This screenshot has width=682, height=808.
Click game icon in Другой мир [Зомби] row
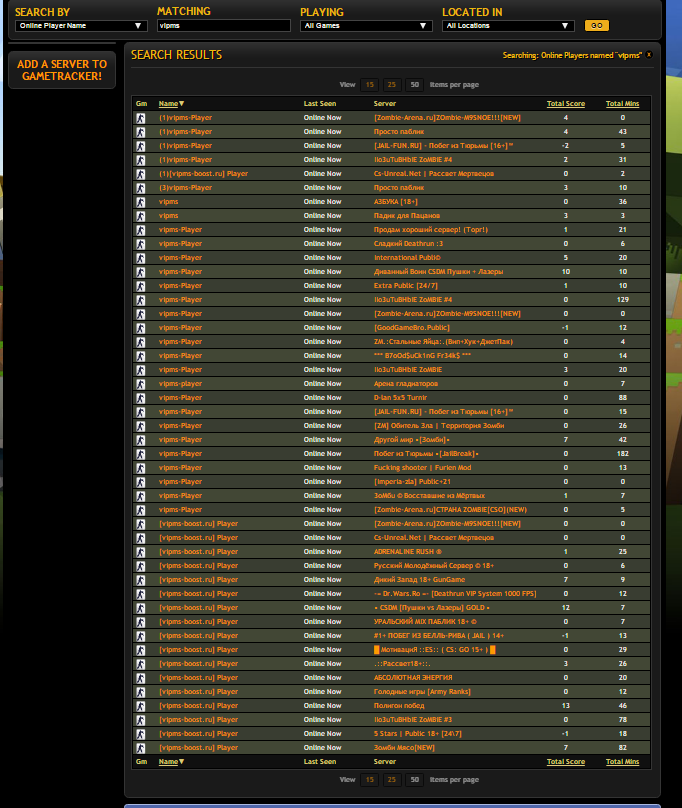pos(140,440)
